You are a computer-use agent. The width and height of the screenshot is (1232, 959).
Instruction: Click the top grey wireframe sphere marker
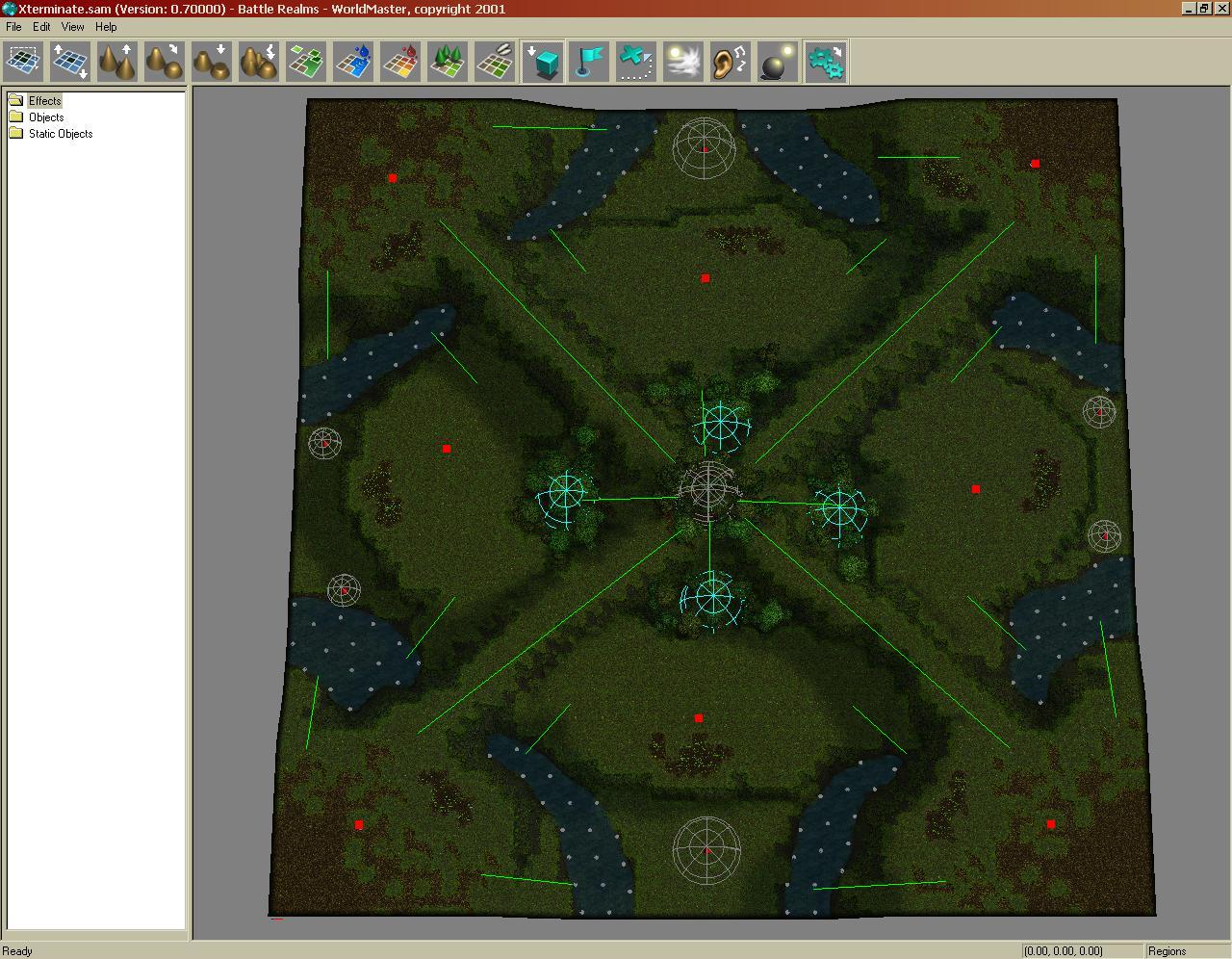point(705,148)
